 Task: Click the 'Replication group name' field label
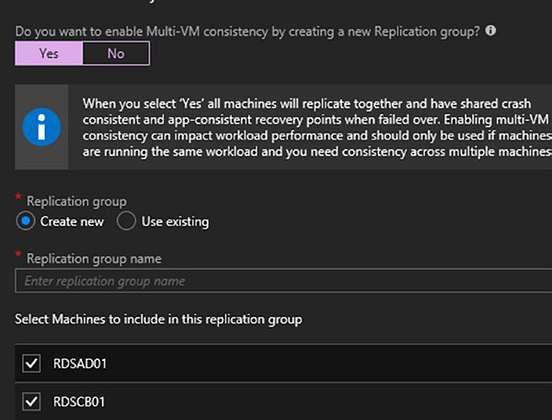tap(94, 259)
